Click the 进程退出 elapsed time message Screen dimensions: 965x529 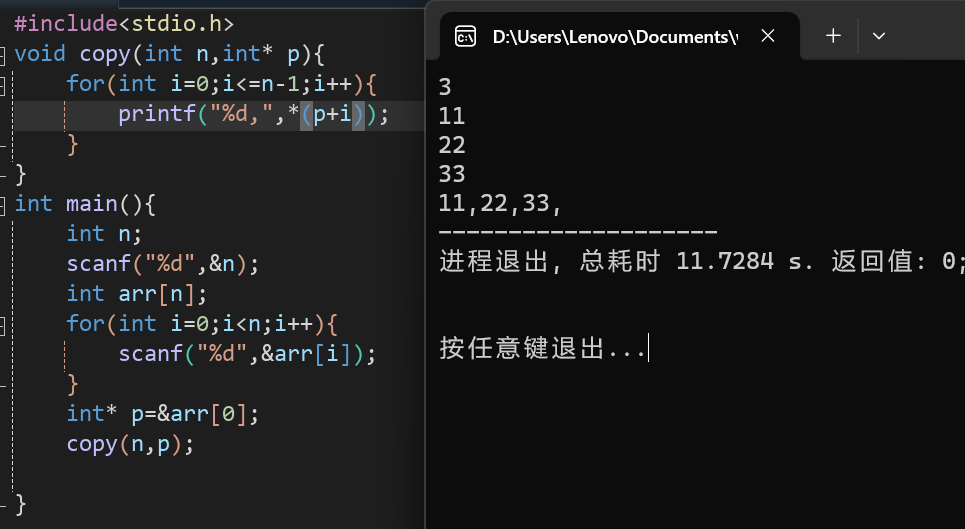pos(702,261)
